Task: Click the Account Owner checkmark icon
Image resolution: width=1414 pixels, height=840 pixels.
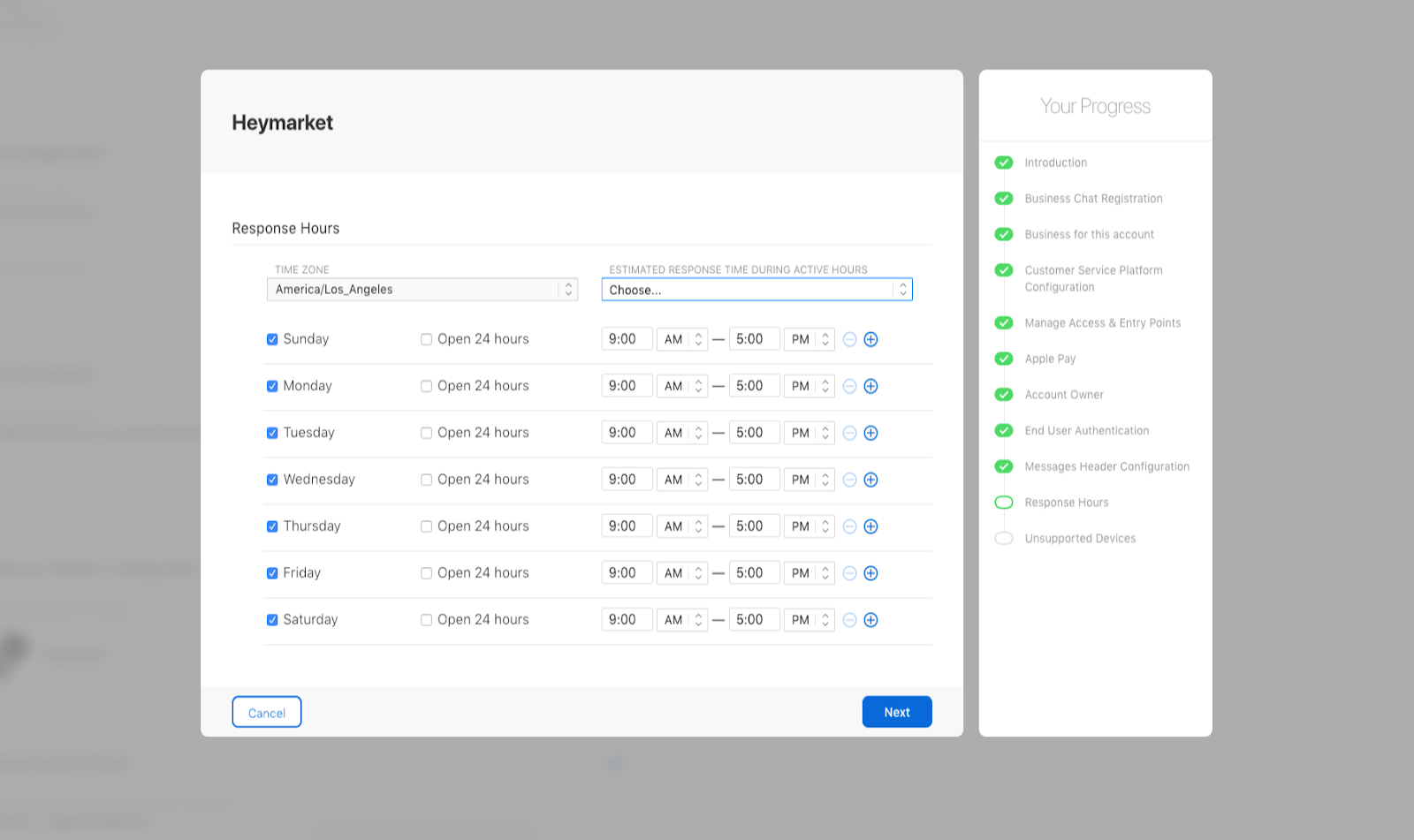Action: (x=1004, y=395)
